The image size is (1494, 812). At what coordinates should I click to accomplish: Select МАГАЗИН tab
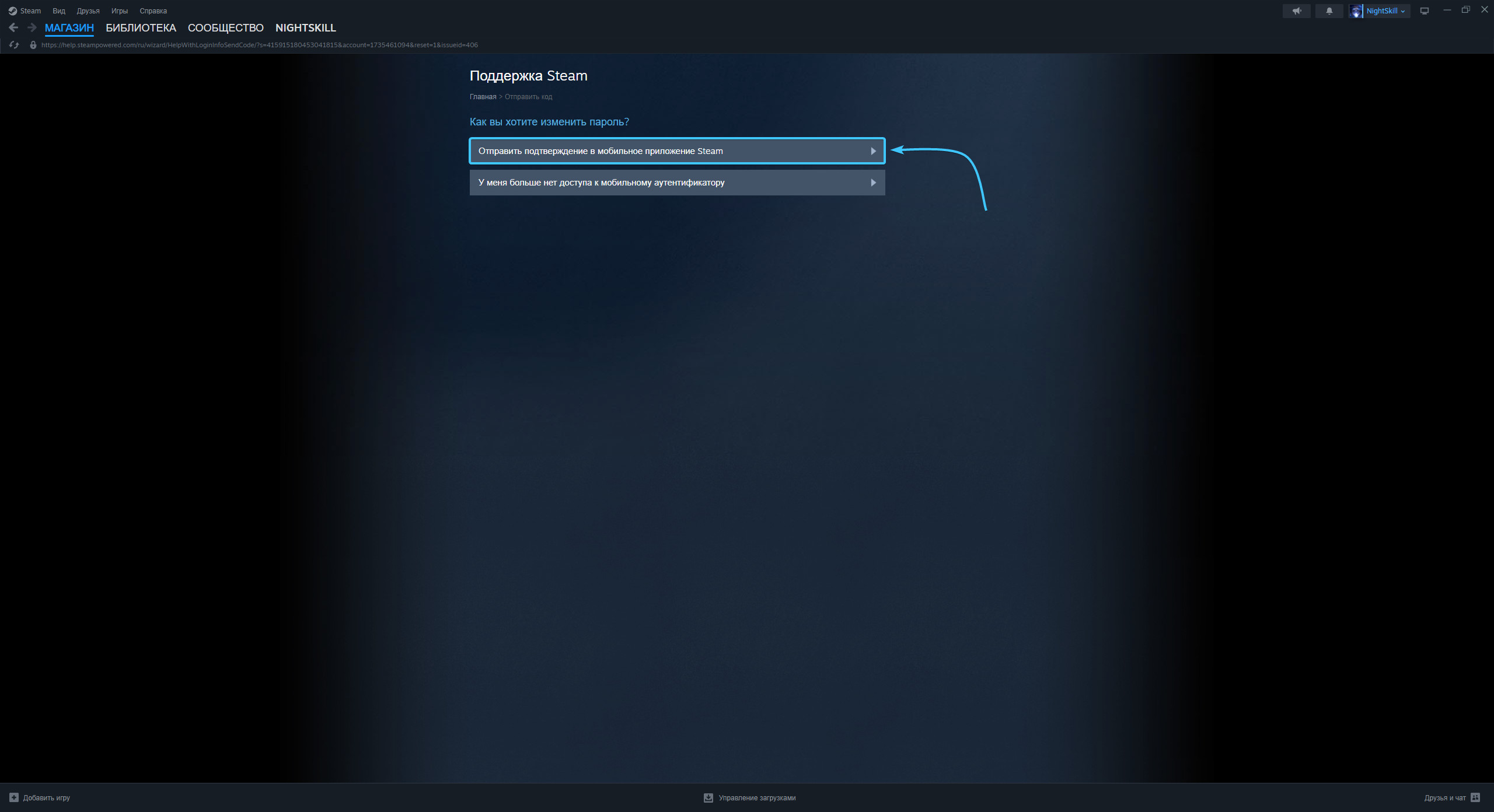(x=69, y=27)
